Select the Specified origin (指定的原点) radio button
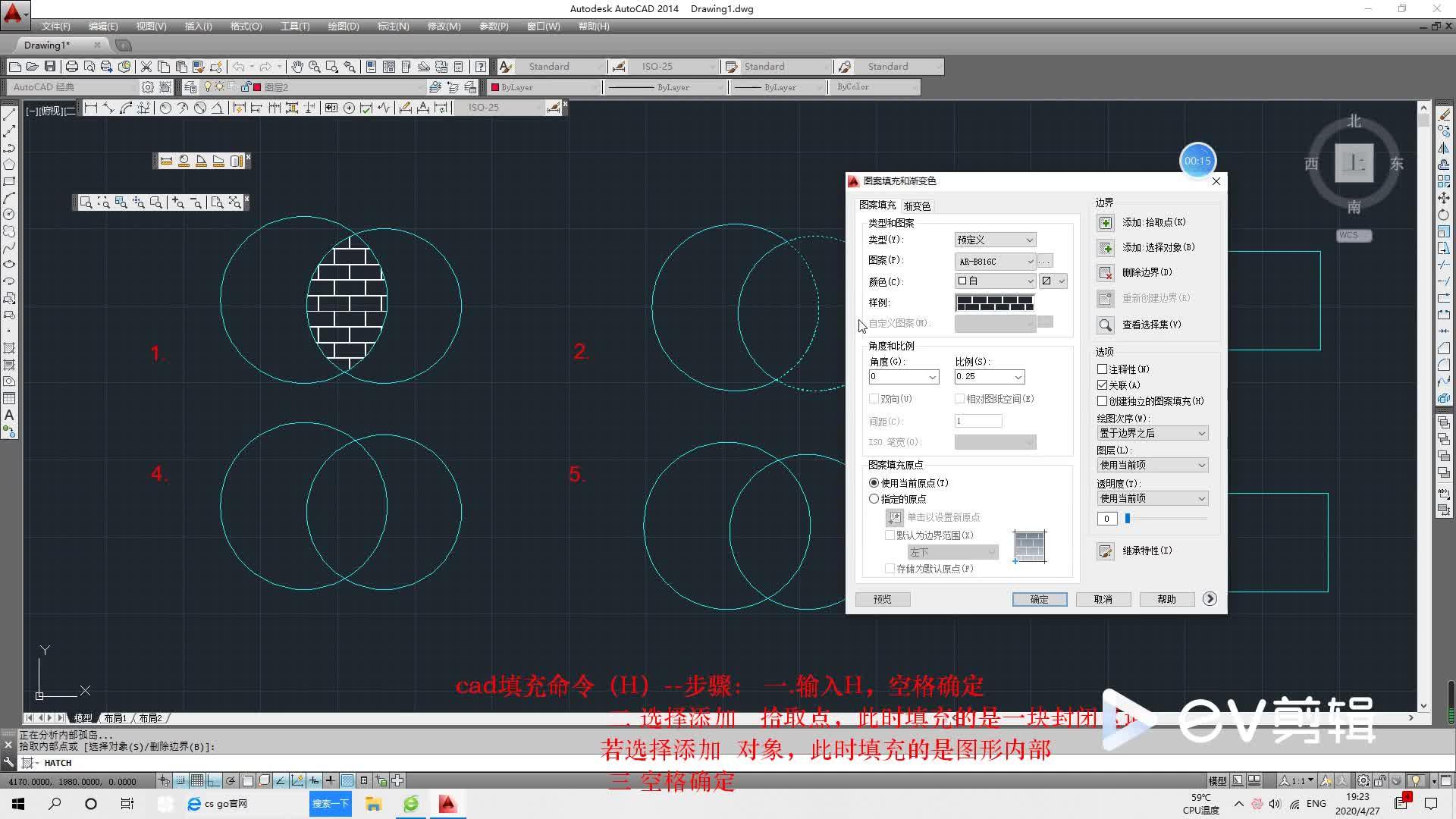 tap(874, 499)
